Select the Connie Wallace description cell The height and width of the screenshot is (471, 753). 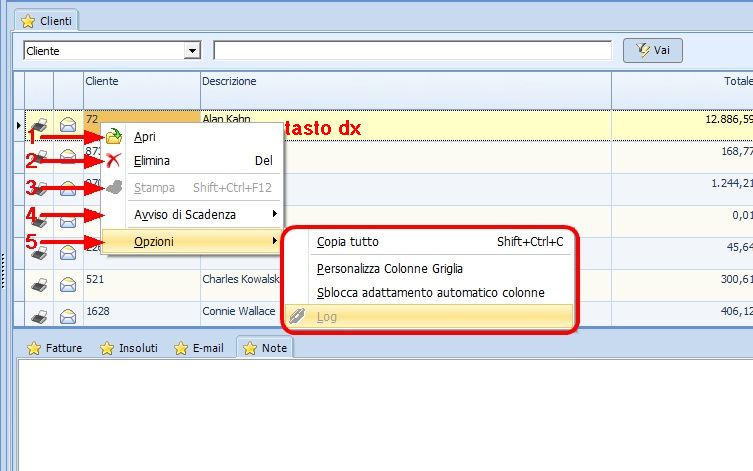point(240,314)
